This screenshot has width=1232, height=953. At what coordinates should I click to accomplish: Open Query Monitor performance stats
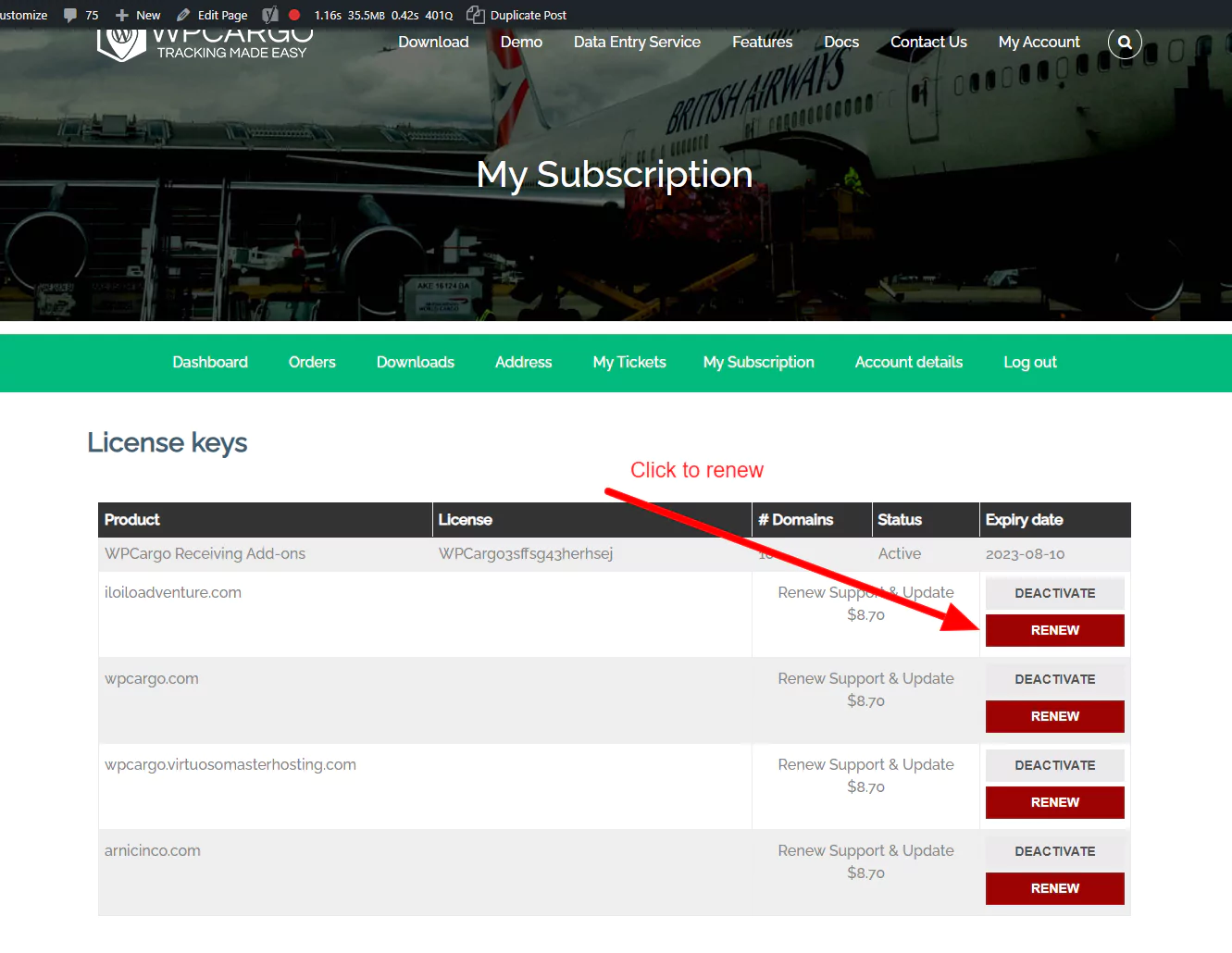tap(383, 16)
